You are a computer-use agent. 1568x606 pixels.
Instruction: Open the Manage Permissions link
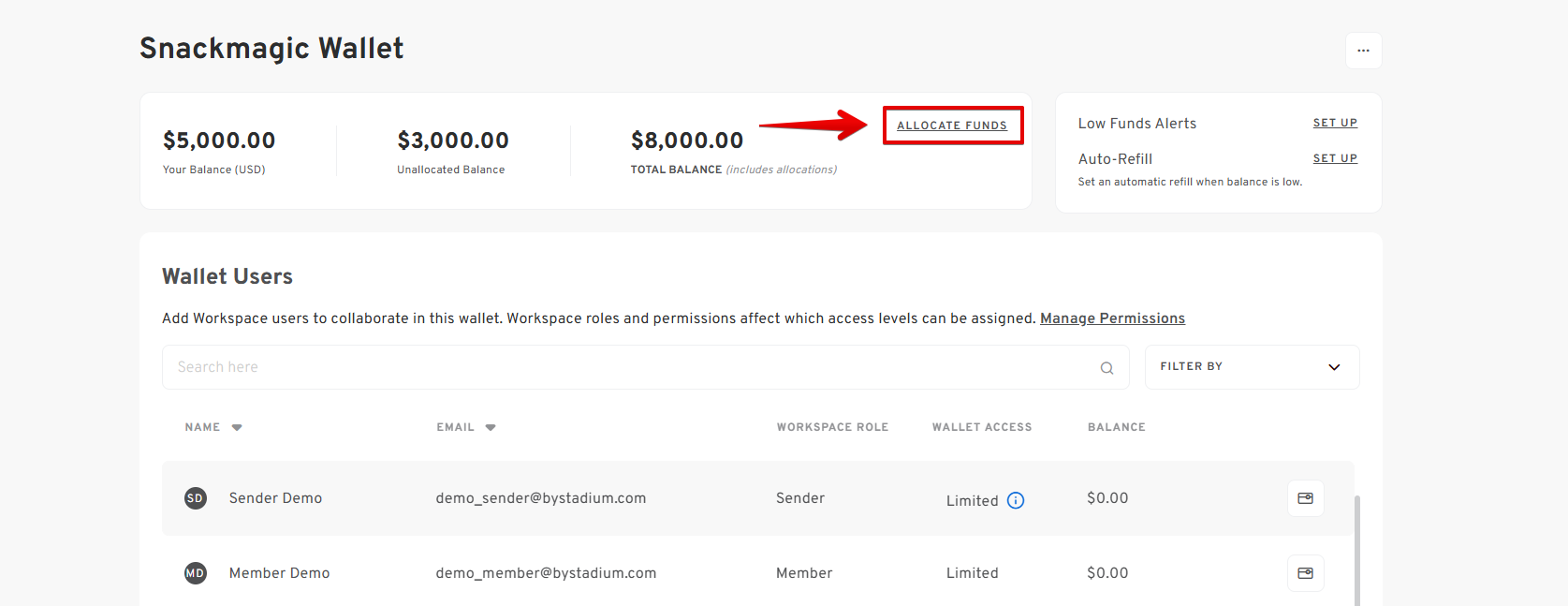point(1112,318)
